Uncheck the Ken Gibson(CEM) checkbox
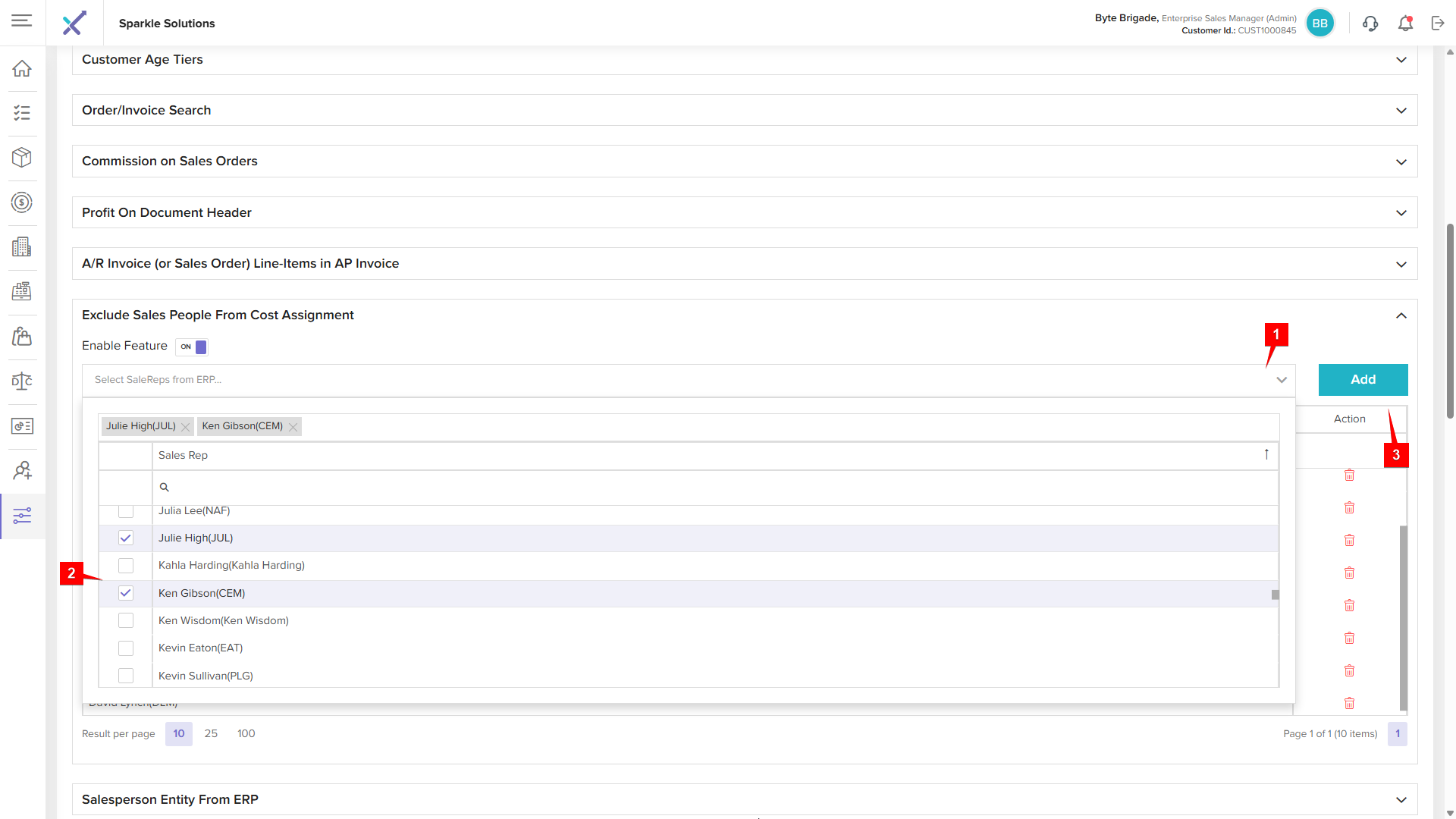This screenshot has width=1456, height=819. pos(126,593)
